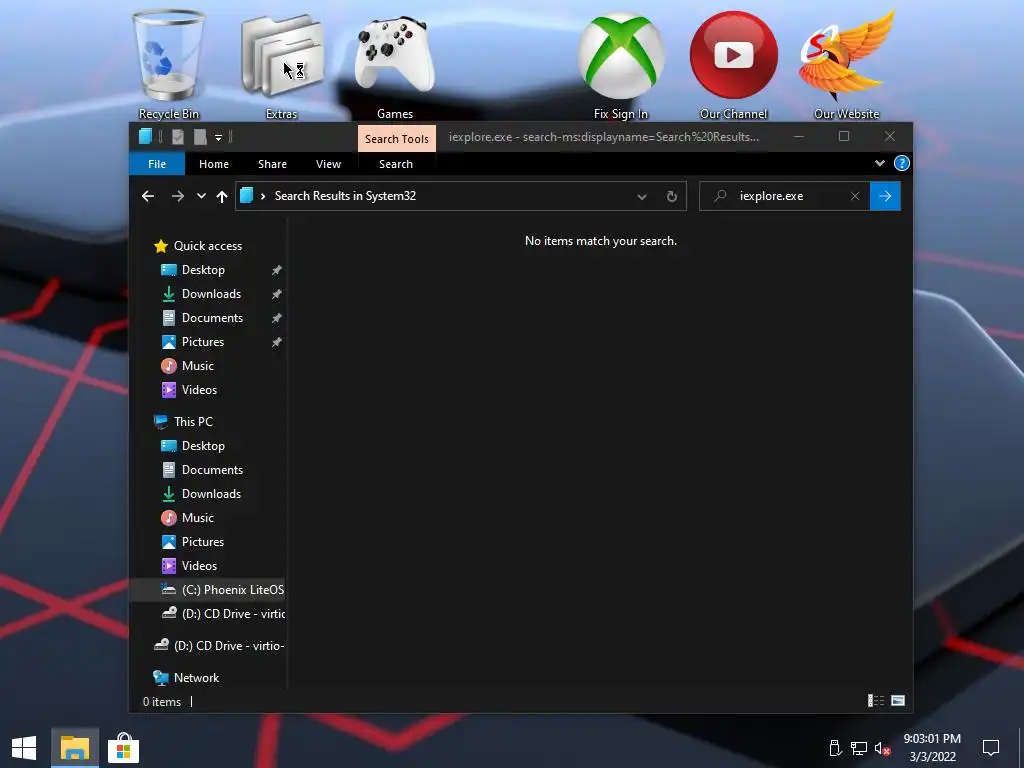Open Downloads under This PC
Viewport: 1024px width, 768px height.
(211, 494)
